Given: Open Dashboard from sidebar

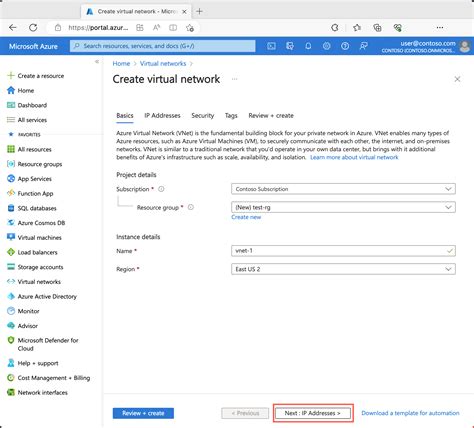Looking at the screenshot, I should (27, 105).
